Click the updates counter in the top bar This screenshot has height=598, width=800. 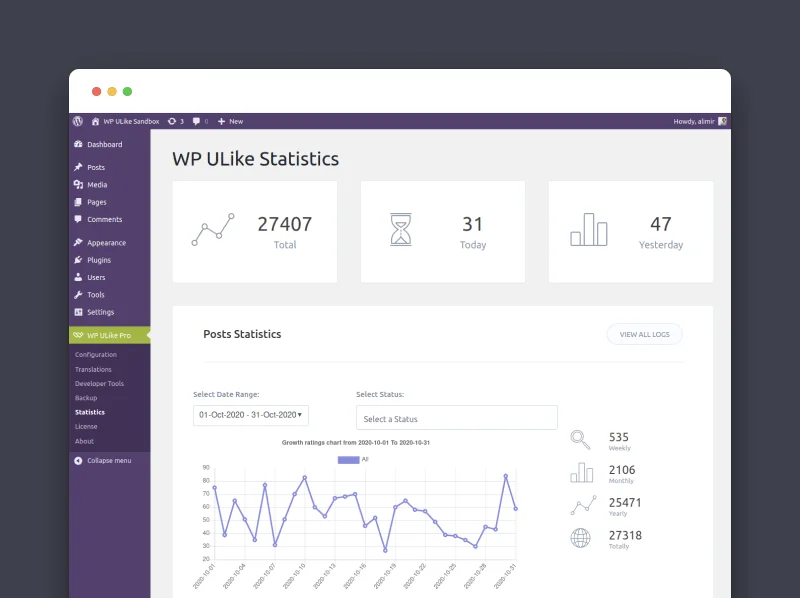[x=176, y=121]
